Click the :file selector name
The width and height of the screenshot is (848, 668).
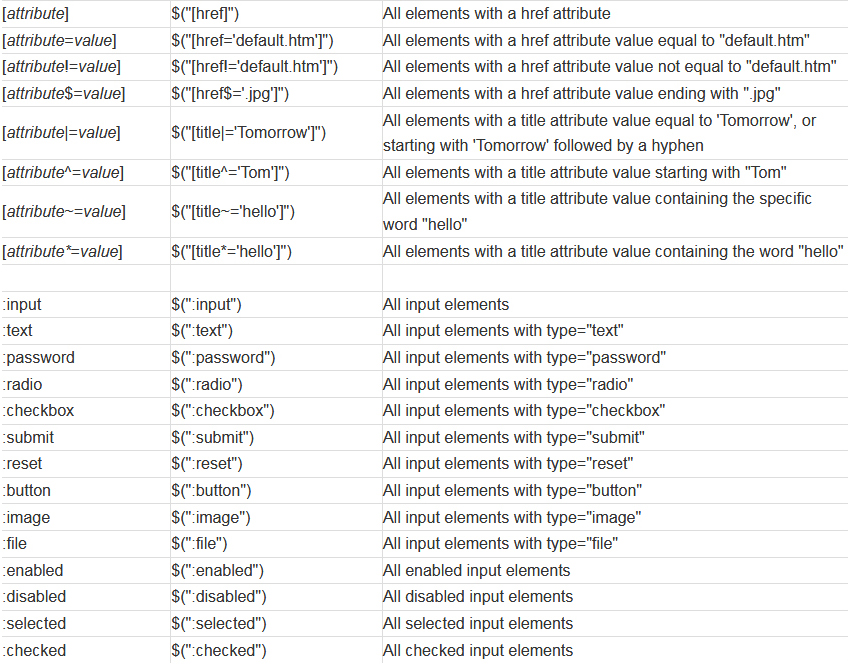click(15, 544)
